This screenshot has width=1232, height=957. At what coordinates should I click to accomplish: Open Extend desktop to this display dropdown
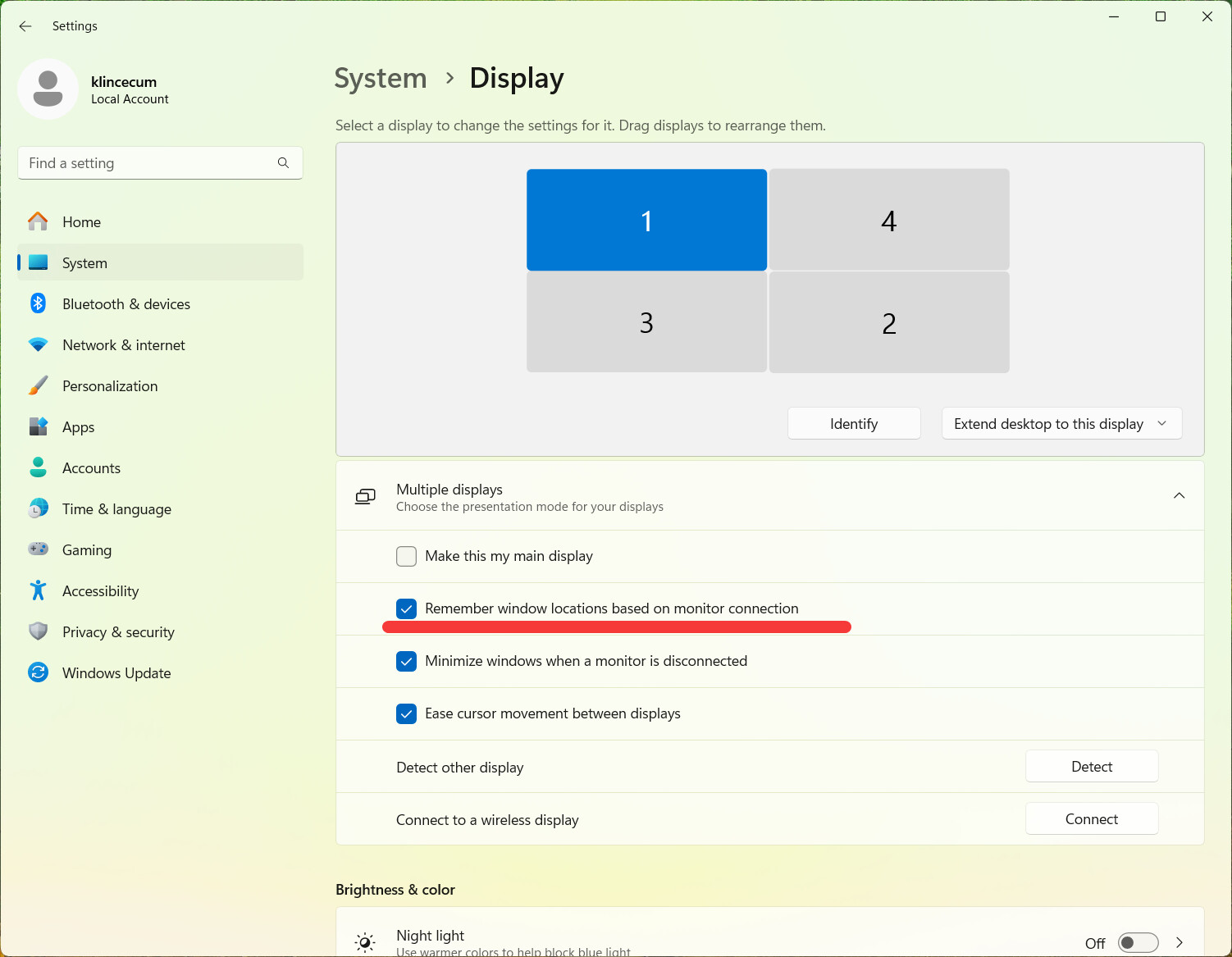[x=1061, y=423]
